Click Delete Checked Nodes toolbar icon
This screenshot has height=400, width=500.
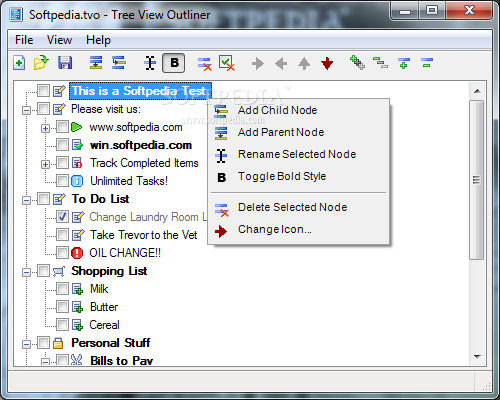[x=227, y=63]
